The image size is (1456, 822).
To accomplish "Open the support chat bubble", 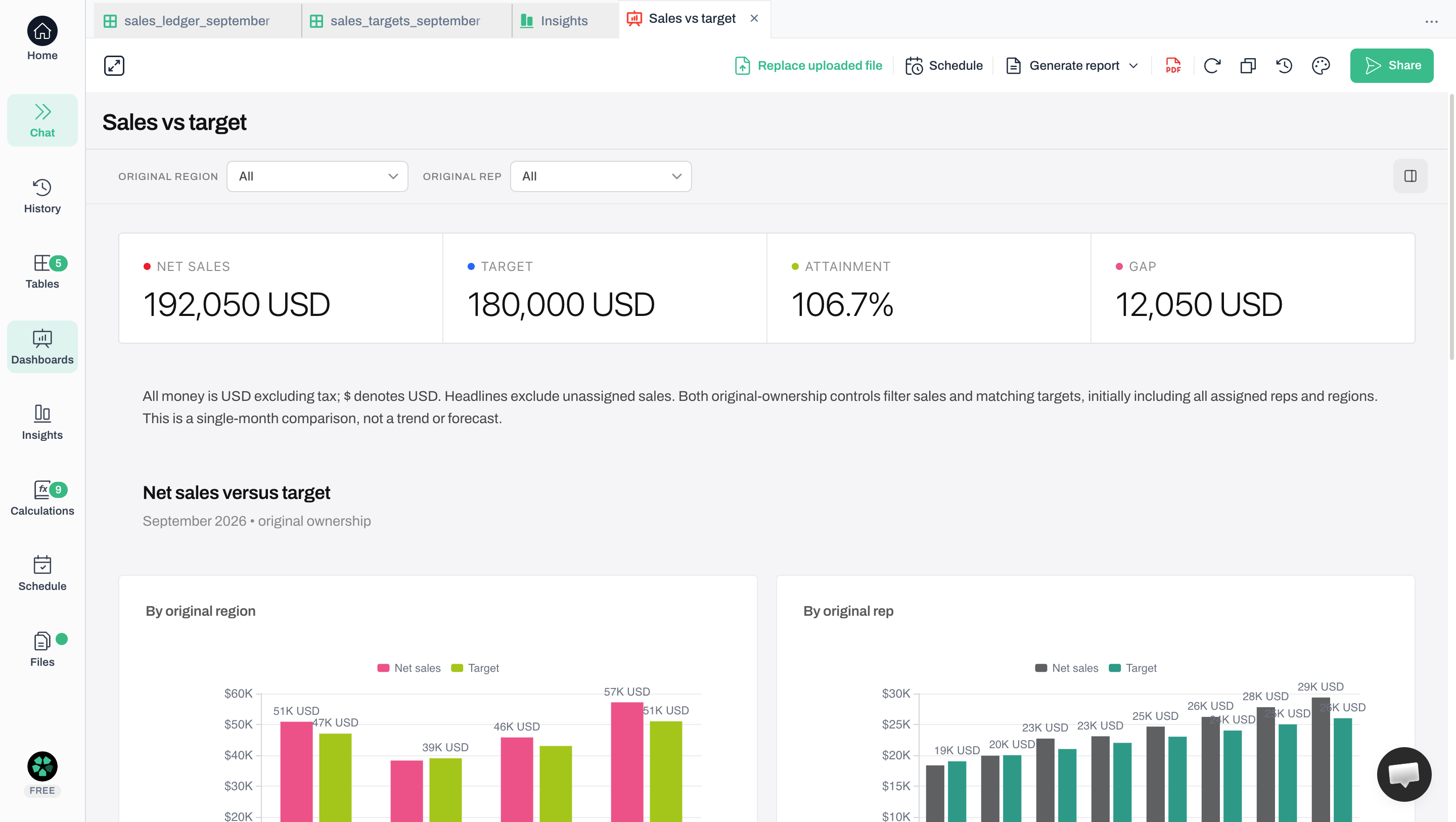I will [x=1404, y=774].
